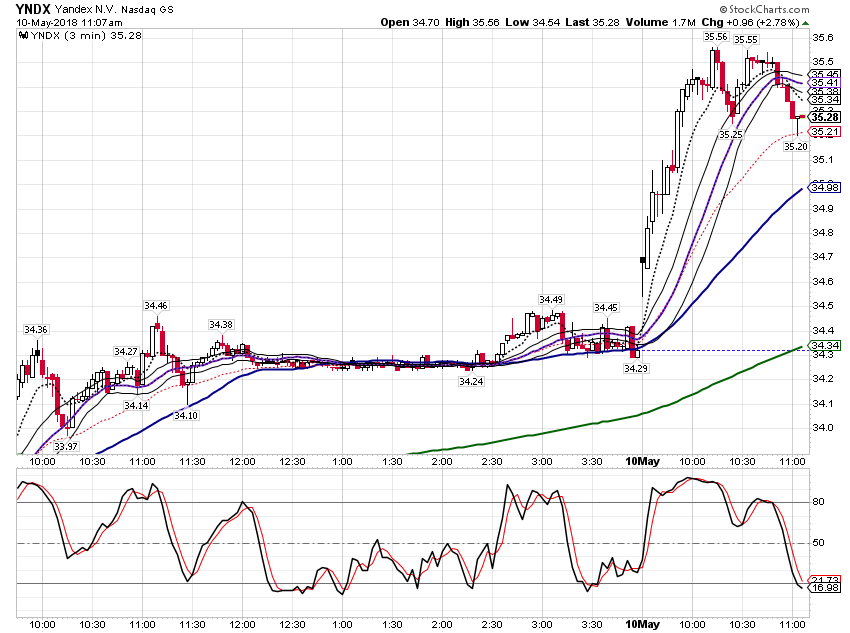Viewport: 850px width, 633px height.
Task: Click the 34.46 swing-high label
Action: tap(156, 306)
